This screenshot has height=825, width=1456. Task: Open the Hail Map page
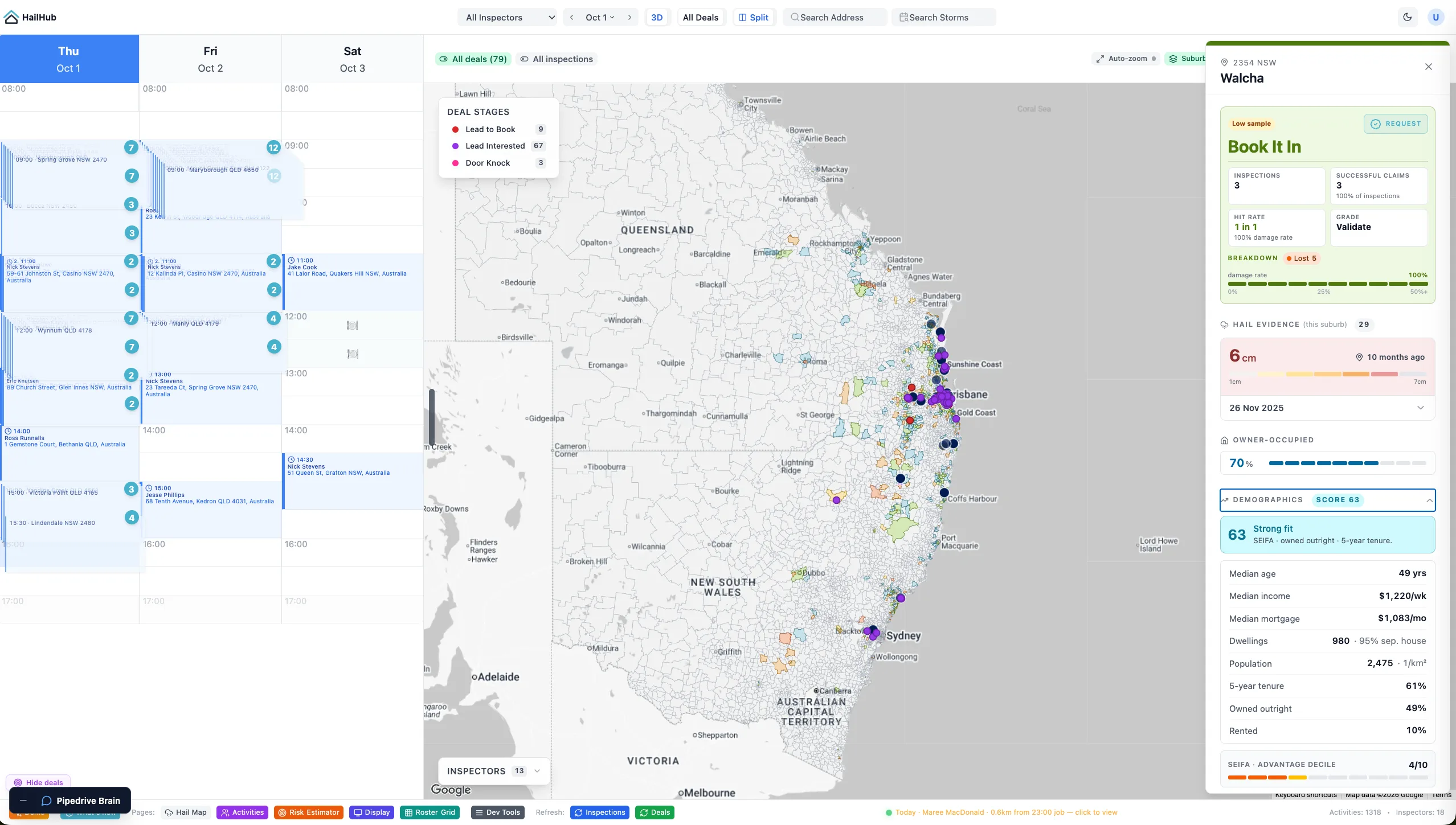tap(186, 812)
